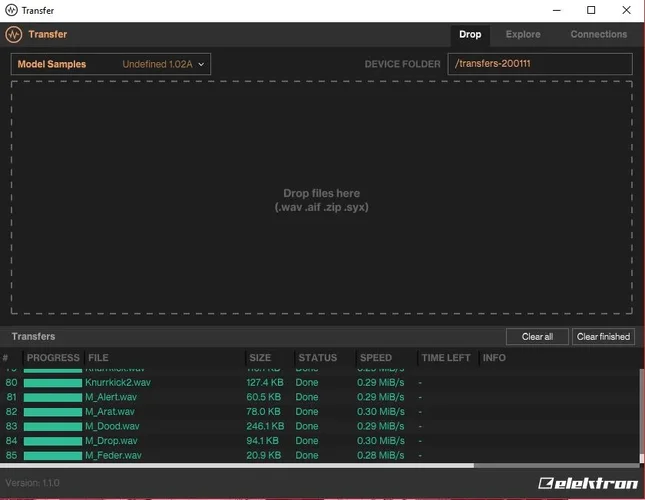Click the progress bar of M_Feder.wav
This screenshot has width=645, height=500.
tap(53, 456)
